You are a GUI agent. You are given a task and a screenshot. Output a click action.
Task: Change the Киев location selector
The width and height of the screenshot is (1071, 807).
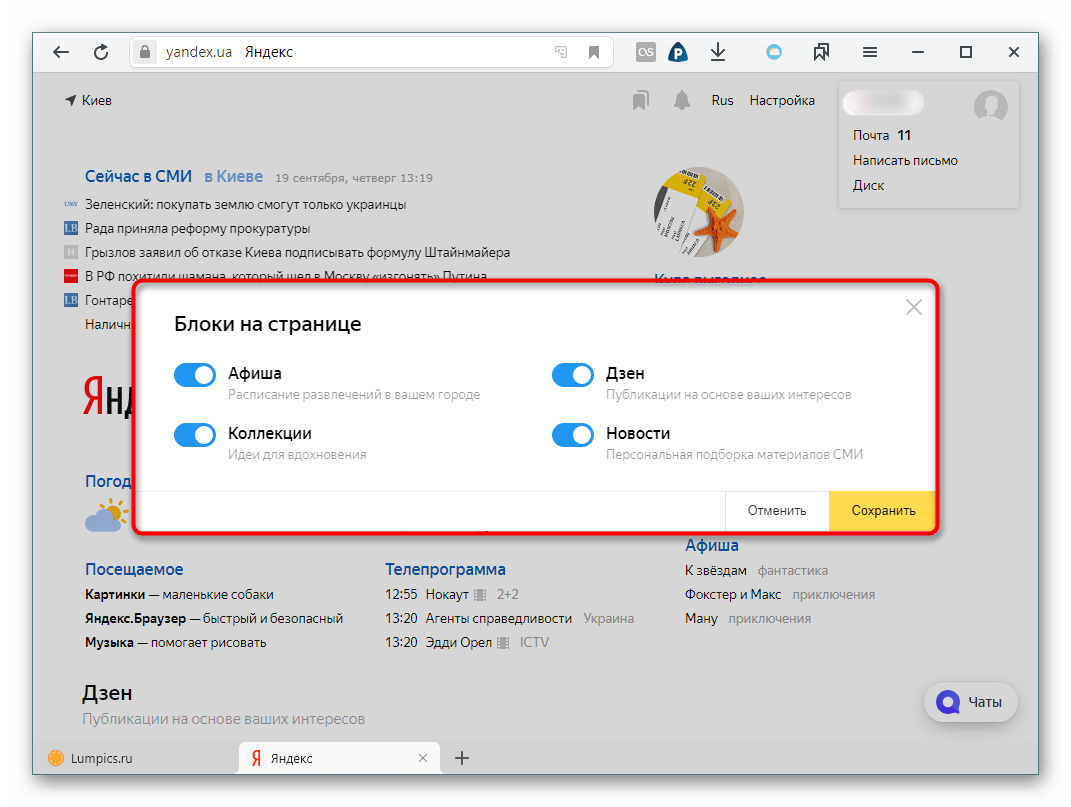click(x=88, y=100)
